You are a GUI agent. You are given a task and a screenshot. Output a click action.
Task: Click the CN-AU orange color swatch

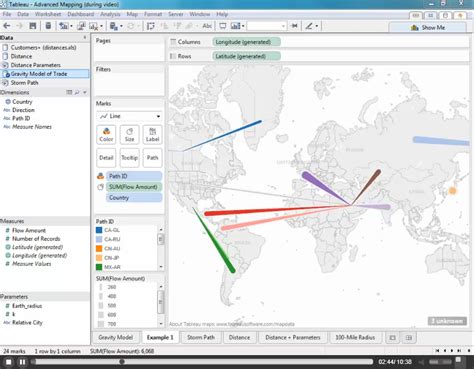tap(99, 248)
